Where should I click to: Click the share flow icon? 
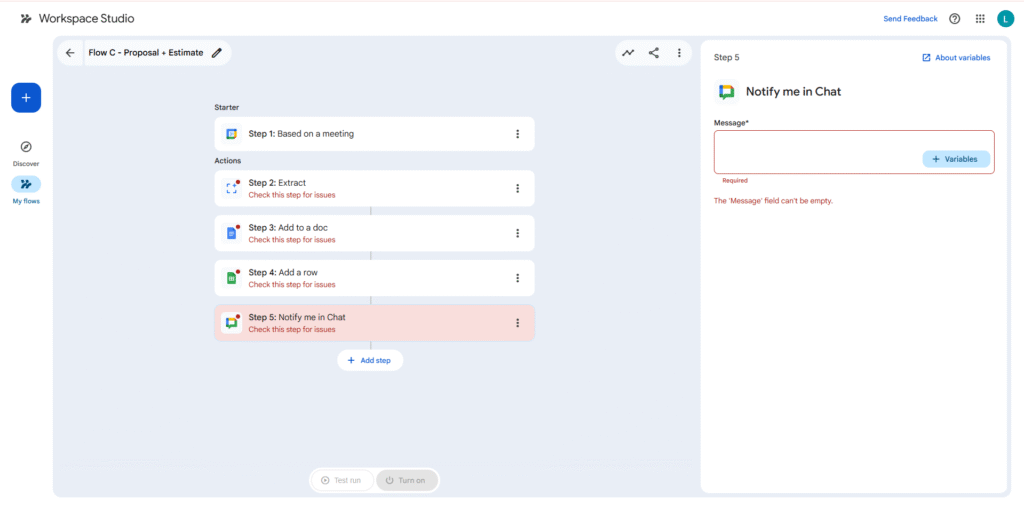click(654, 53)
